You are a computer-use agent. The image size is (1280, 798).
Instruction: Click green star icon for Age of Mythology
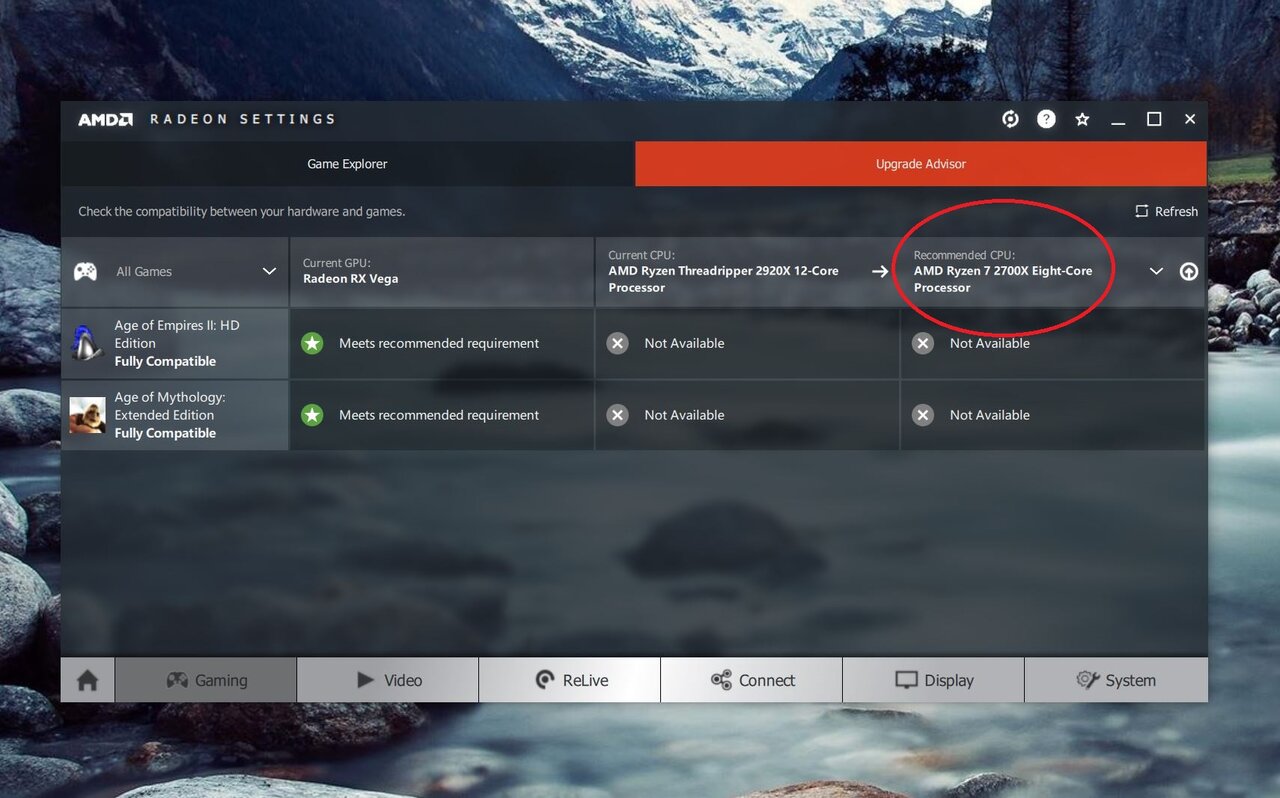313,415
